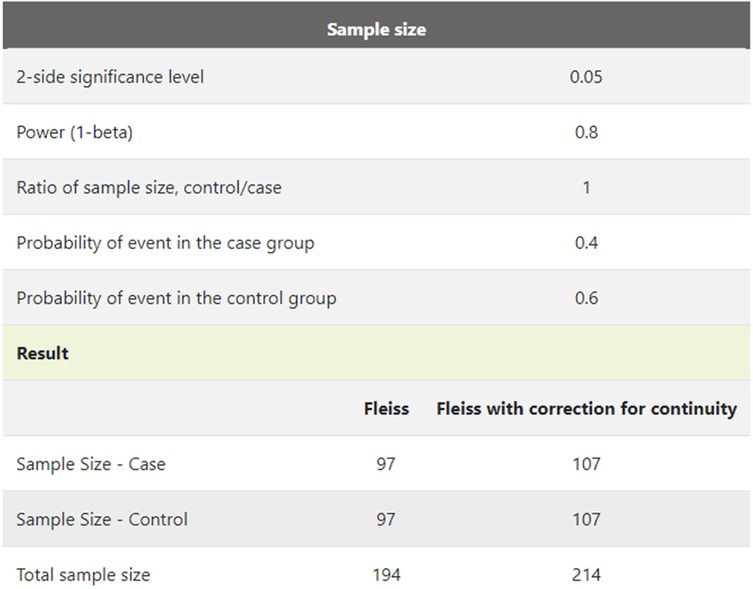Select "Probability of event in the control group"
The image size is (753, 589).
pos(176,298)
